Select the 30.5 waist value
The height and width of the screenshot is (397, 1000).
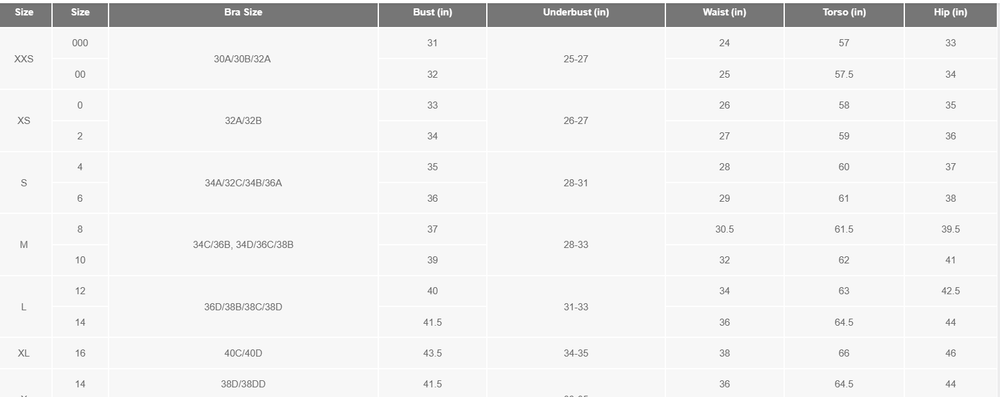click(x=724, y=229)
